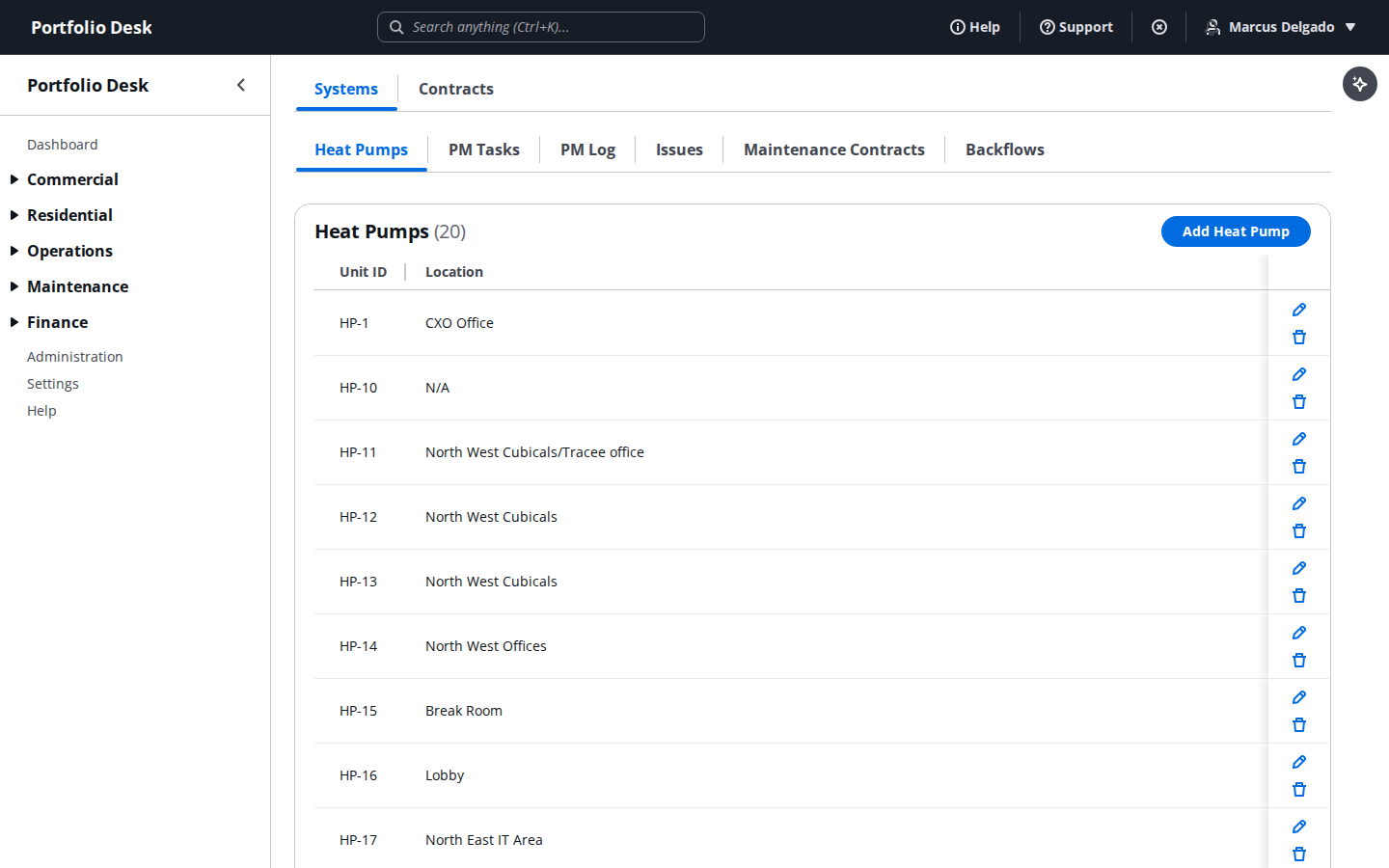This screenshot has width=1389, height=868.
Task: Open the PM Log tab
Action: pyautogui.click(x=587, y=149)
